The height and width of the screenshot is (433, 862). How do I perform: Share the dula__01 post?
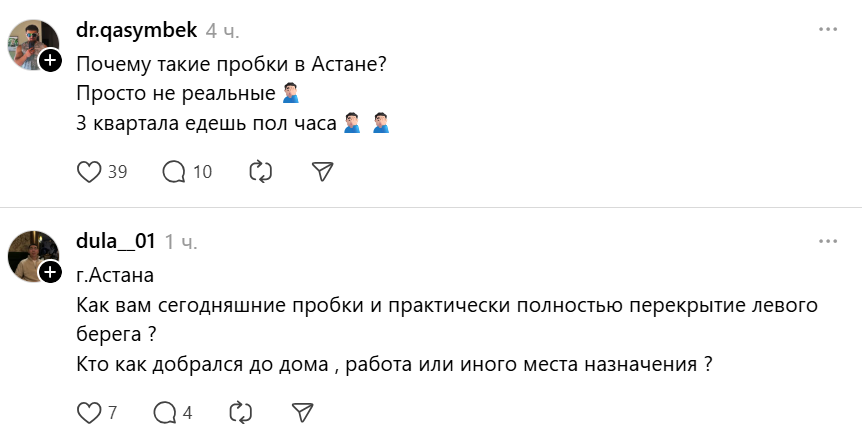[302, 412]
